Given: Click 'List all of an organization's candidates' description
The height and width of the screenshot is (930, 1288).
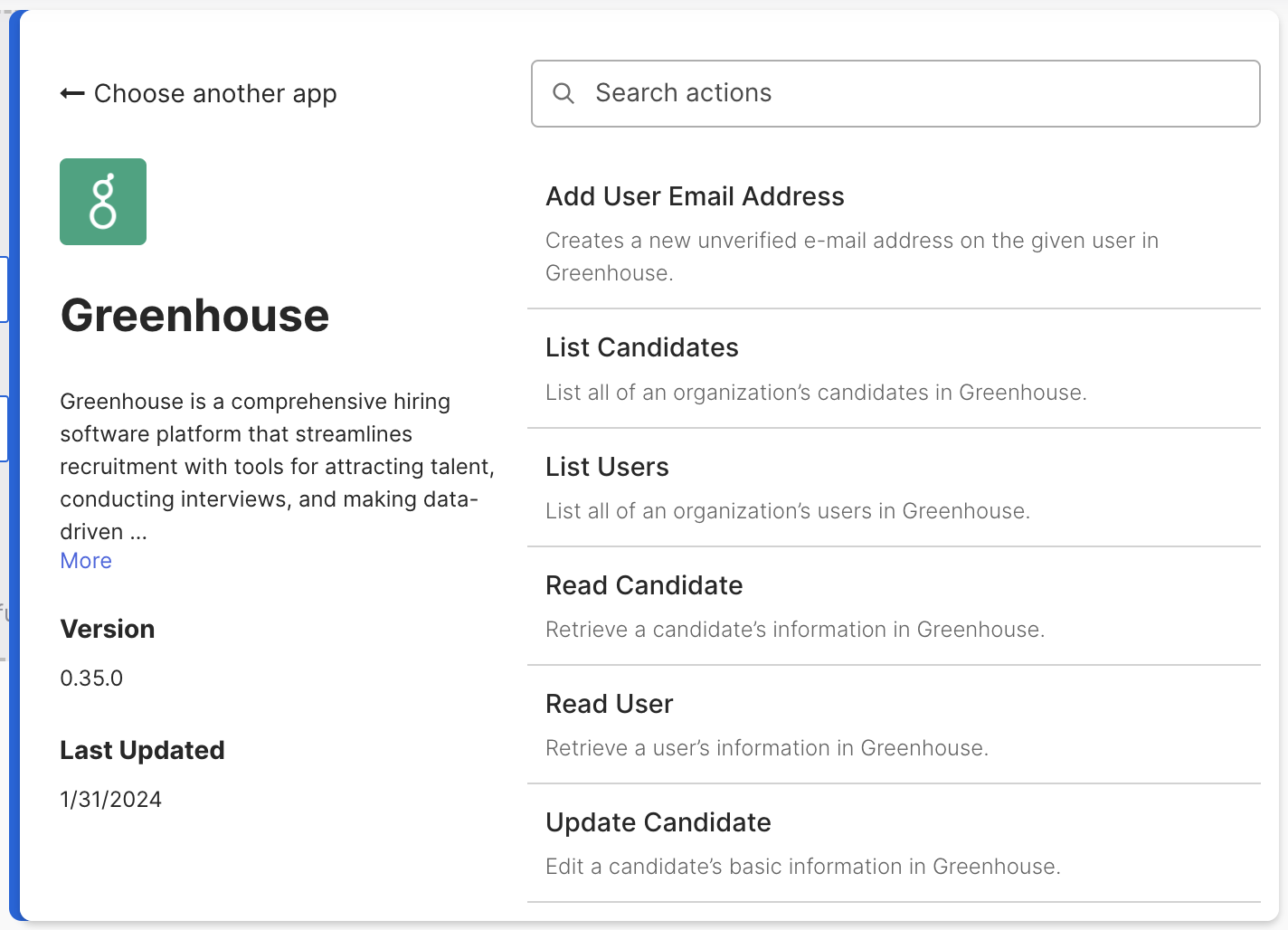Looking at the screenshot, I should (815, 393).
